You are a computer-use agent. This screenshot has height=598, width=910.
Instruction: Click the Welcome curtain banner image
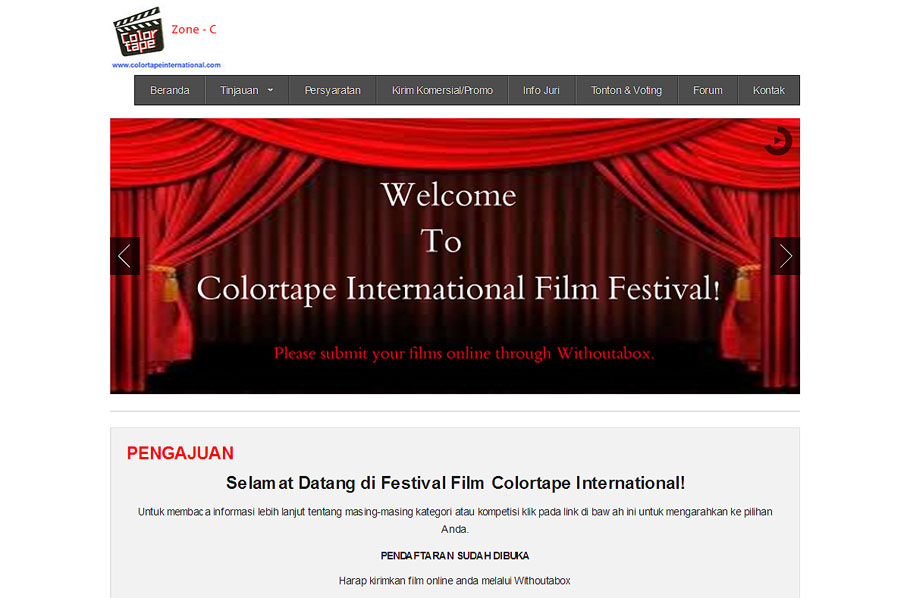pyautogui.click(x=455, y=256)
